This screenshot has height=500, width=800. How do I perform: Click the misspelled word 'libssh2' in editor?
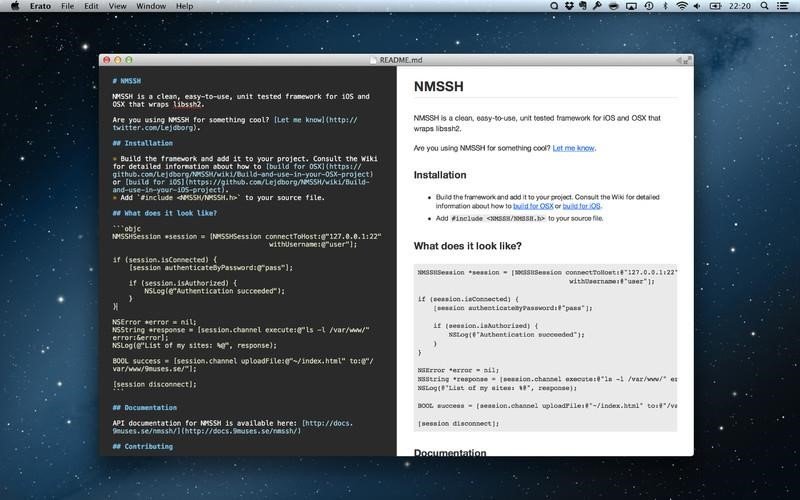click(x=187, y=104)
